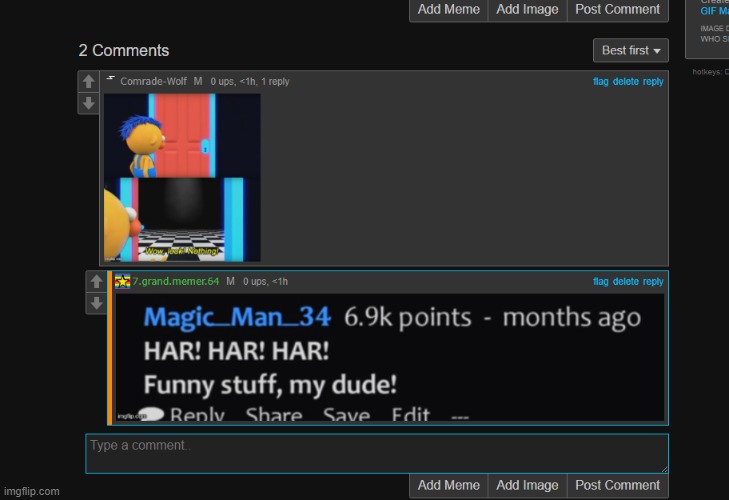This screenshot has width=729, height=500.
Task: Flag Comrade-Wolf's comment
Action: coord(601,81)
